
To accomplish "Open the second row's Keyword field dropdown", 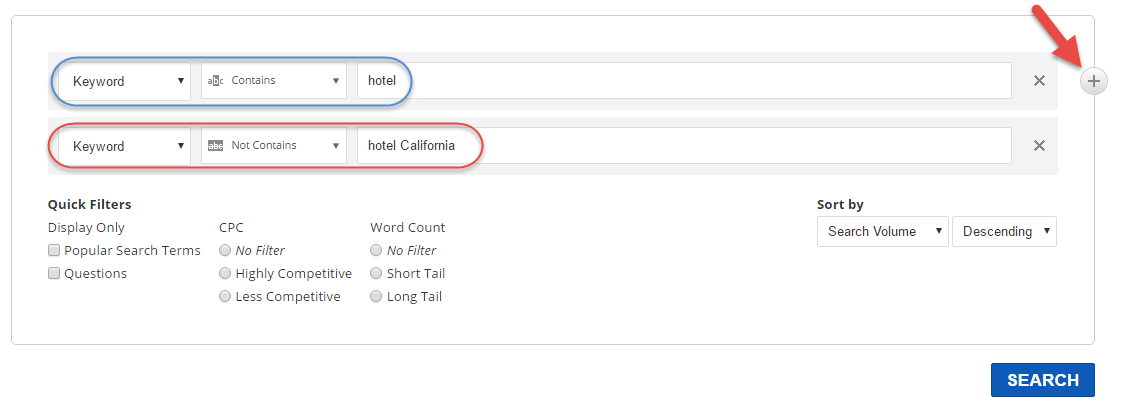I will (x=124, y=146).
